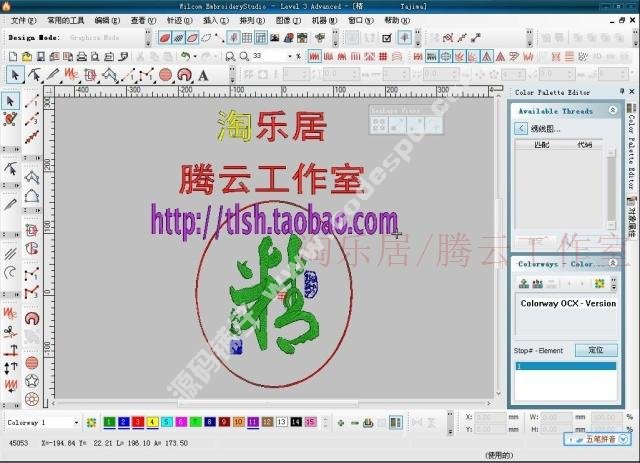Open the 图像 menu
640x463 pixels.
(x=288, y=20)
